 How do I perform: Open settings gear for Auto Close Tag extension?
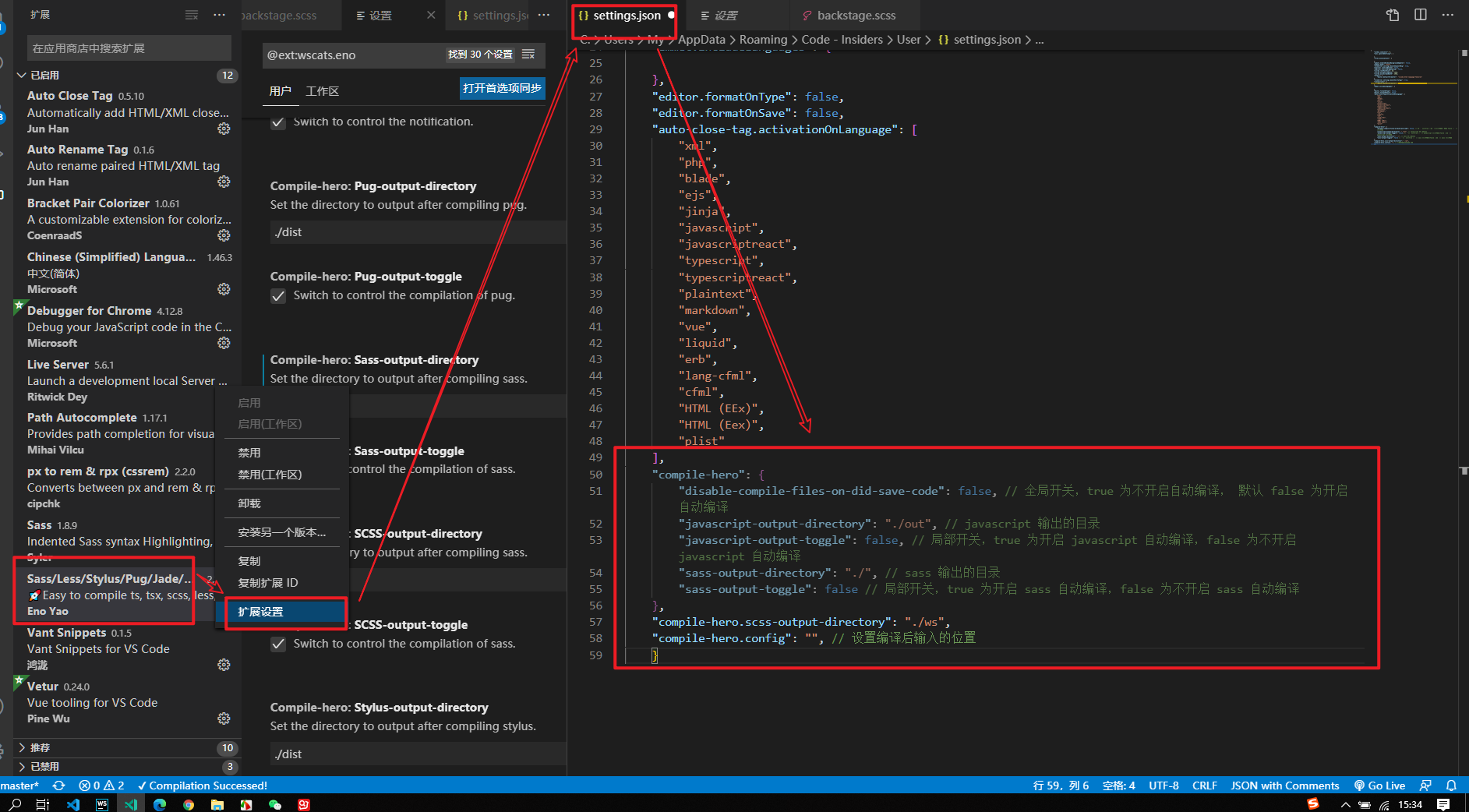(224, 129)
